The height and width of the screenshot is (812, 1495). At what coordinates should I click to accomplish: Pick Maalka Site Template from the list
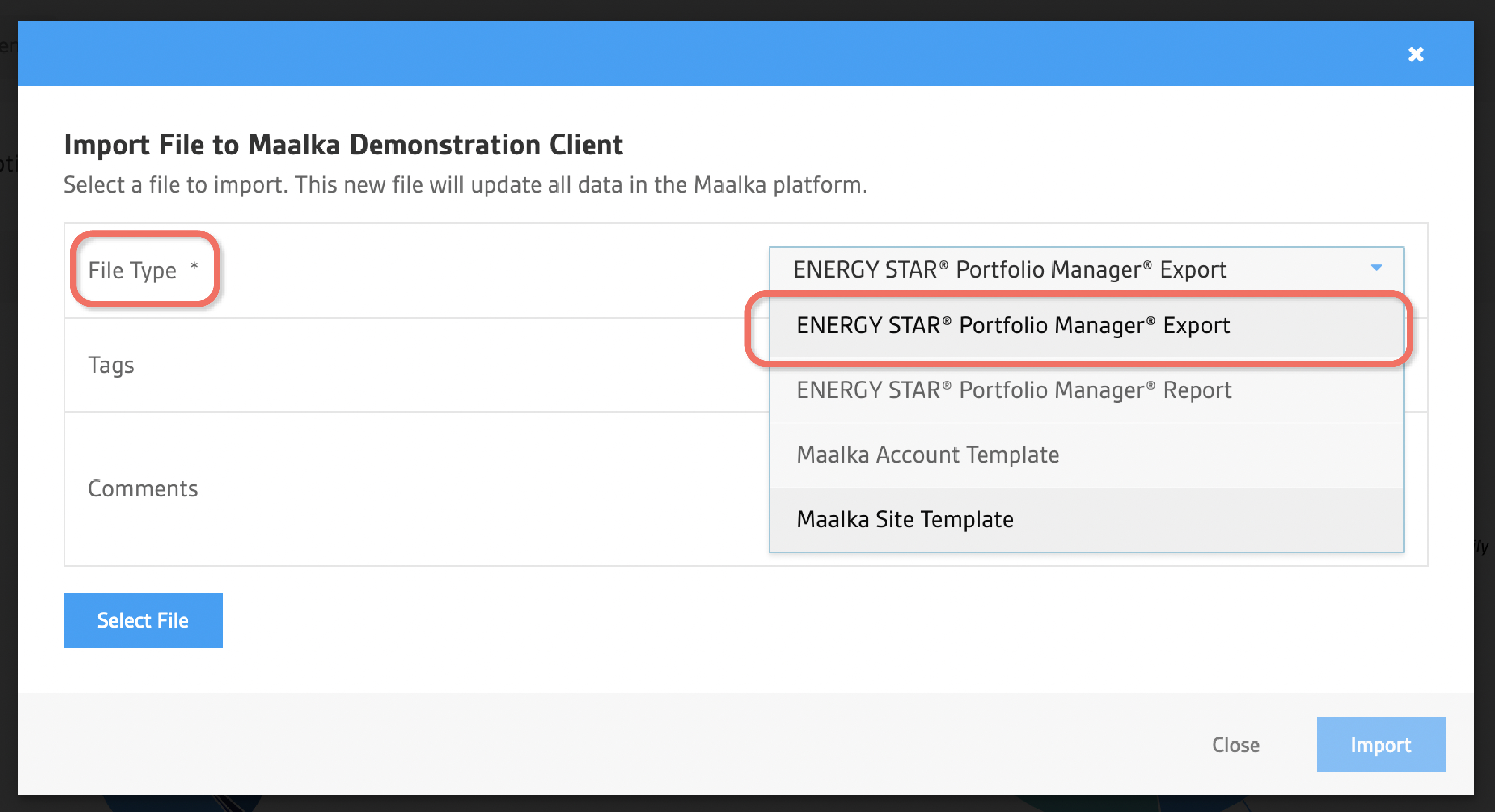[x=1086, y=519]
